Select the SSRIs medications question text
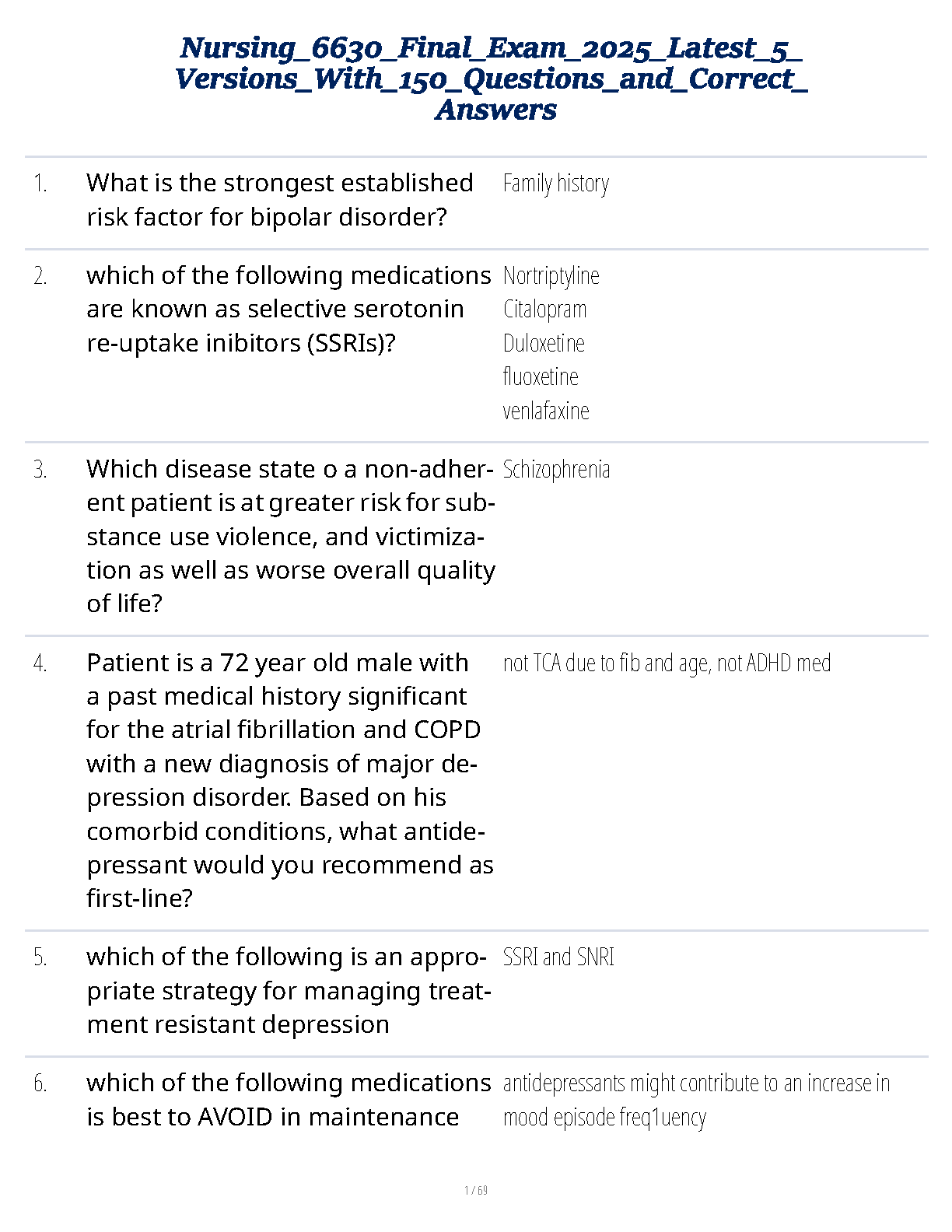The height and width of the screenshot is (1232, 952). [289, 310]
